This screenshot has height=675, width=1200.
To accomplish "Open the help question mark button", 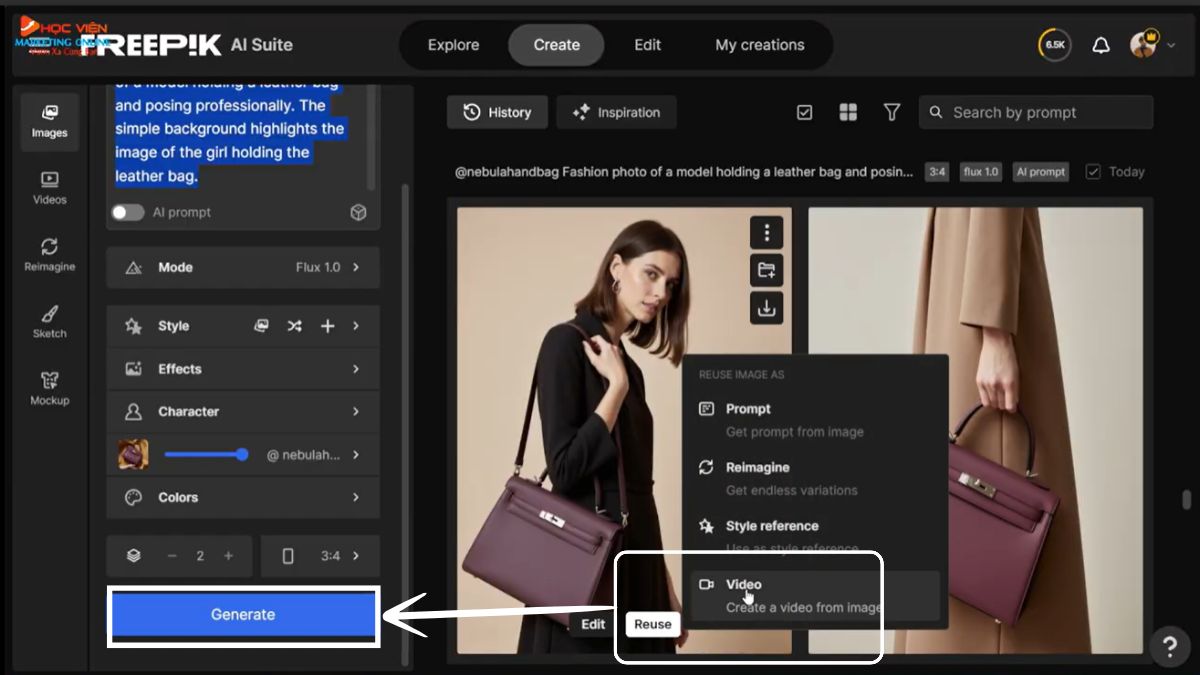I will click(x=1170, y=646).
